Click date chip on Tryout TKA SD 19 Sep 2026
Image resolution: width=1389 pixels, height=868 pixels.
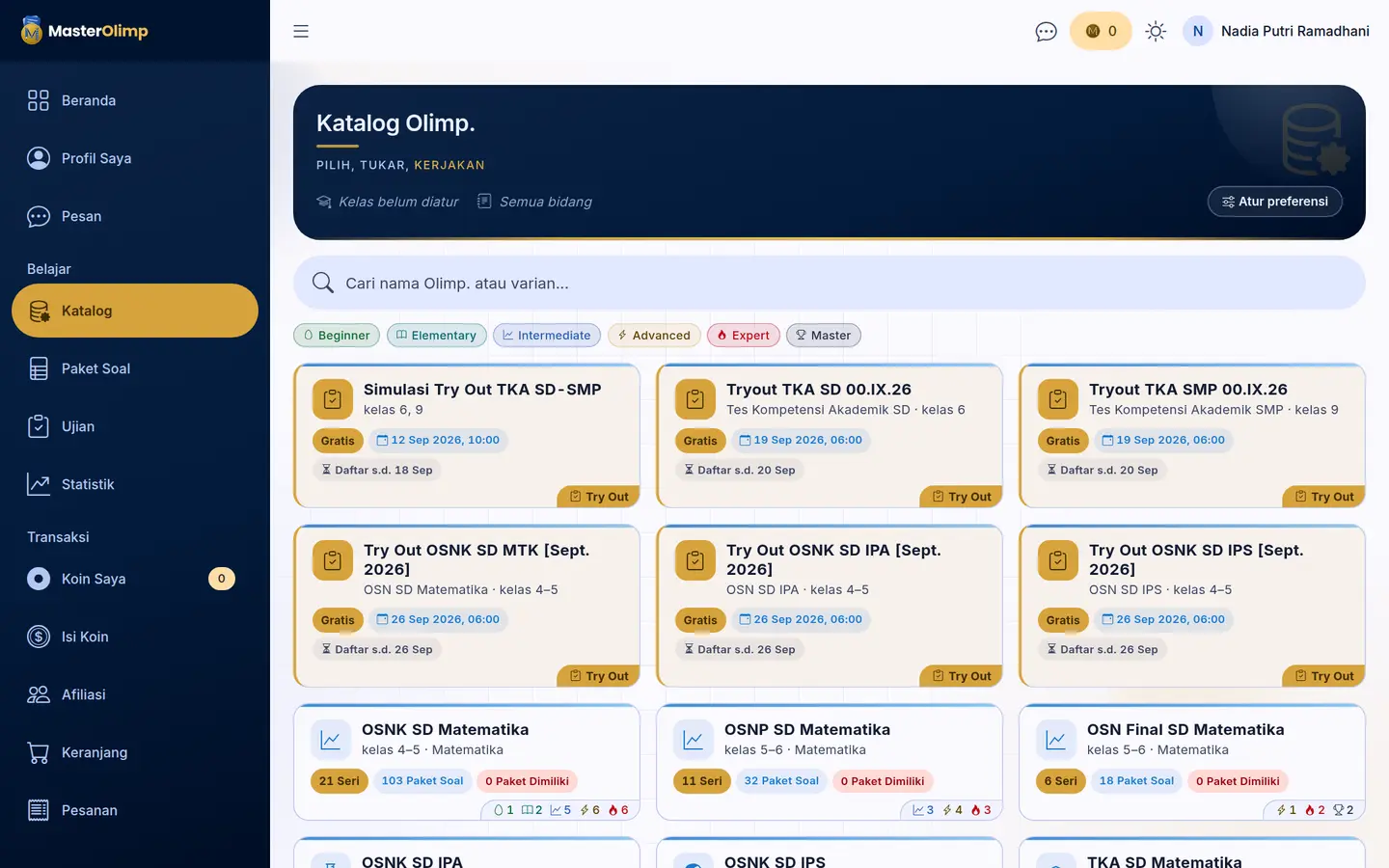(x=801, y=440)
